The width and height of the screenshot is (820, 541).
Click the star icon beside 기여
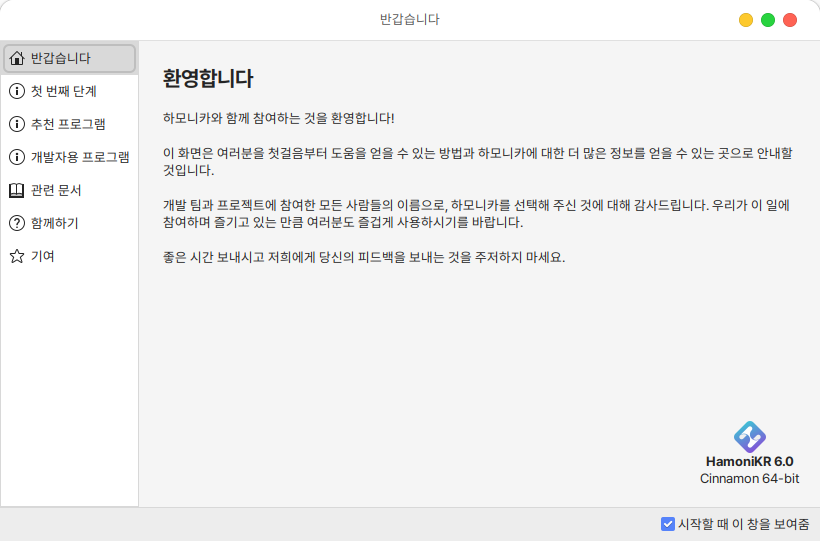point(17,256)
